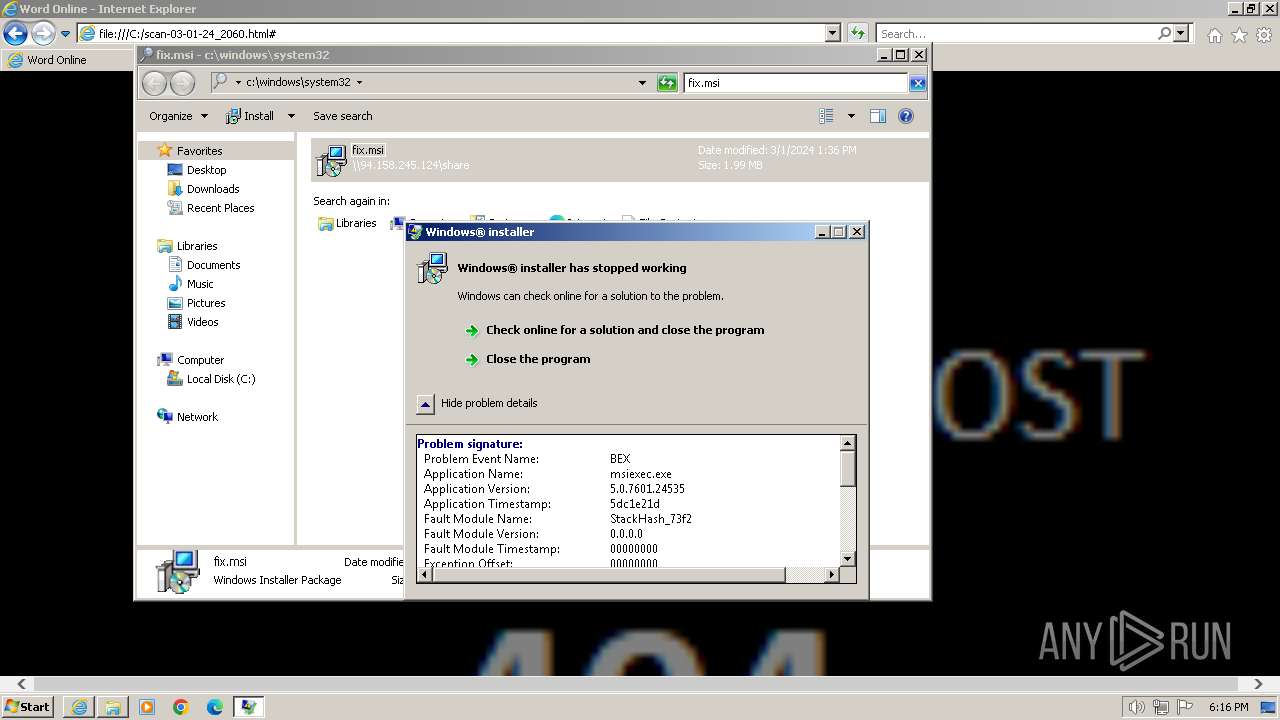Collapse Hide problem details
The height and width of the screenshot is (720, 1280).
477,403
